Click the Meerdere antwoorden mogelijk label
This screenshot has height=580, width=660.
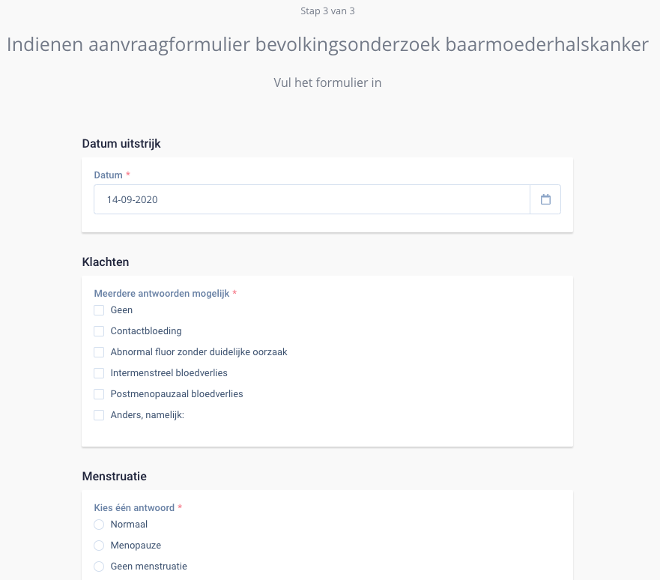(x=162, y=293)
